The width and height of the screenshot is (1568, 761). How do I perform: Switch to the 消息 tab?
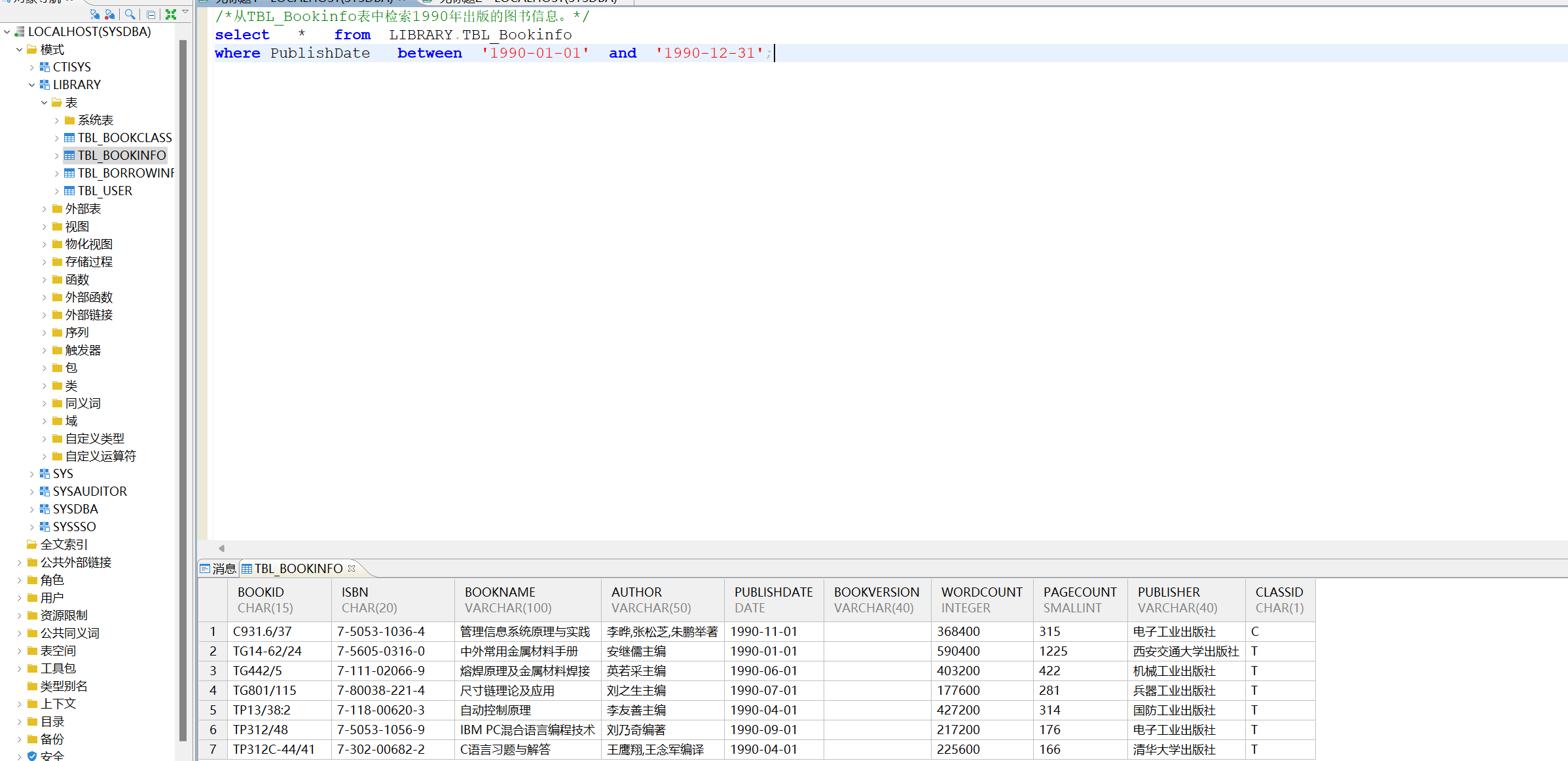(x=218, y=568)
